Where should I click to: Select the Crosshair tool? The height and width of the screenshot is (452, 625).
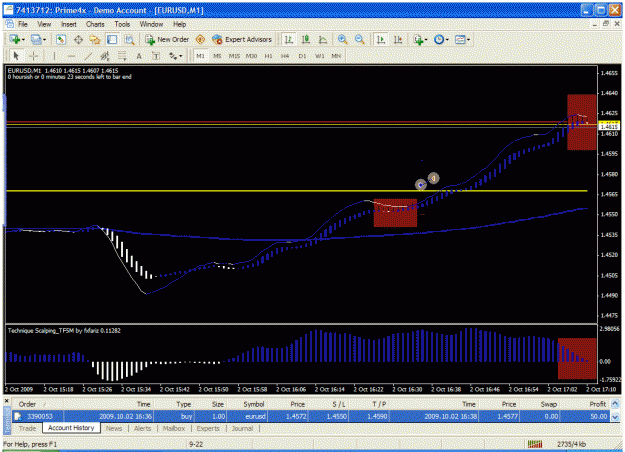(x=34, y=56)
